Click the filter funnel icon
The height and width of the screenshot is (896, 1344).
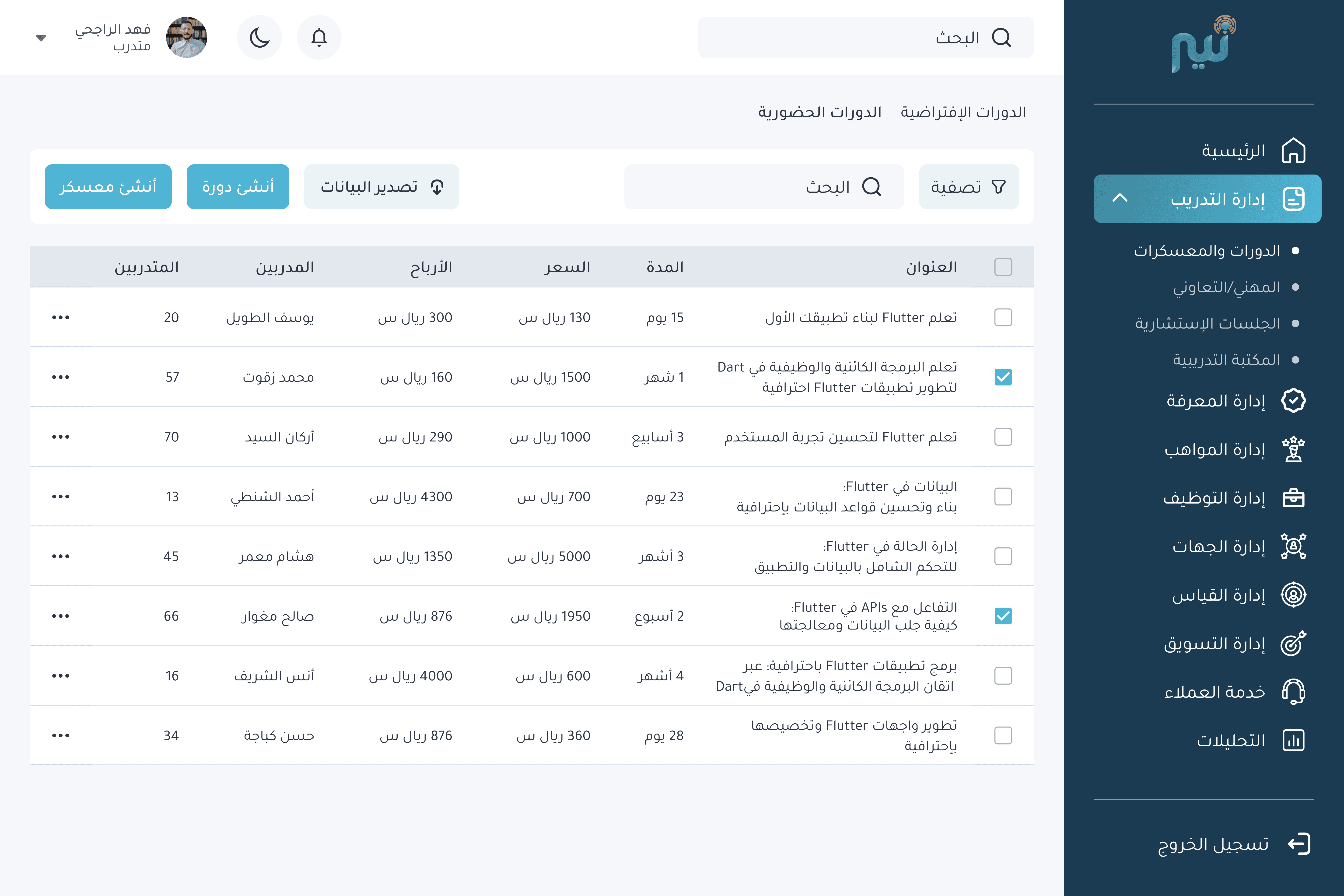(998, 187)
